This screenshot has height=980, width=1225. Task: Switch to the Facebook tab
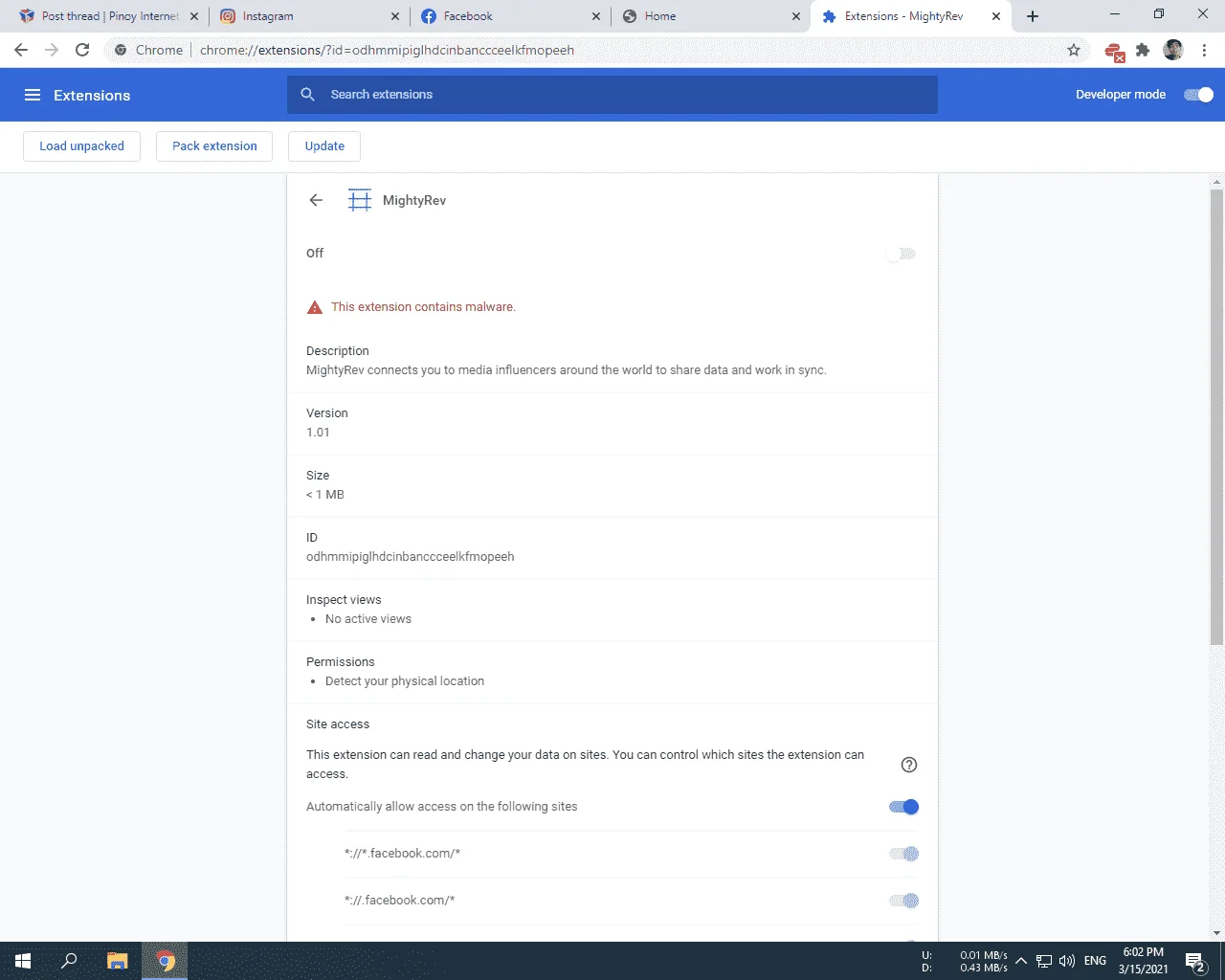pyautogui.click(x=509, y=16)
